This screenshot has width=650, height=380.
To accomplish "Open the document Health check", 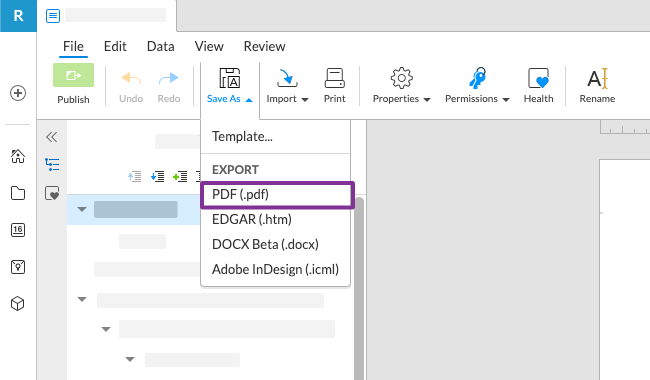I will click(538, 86).
